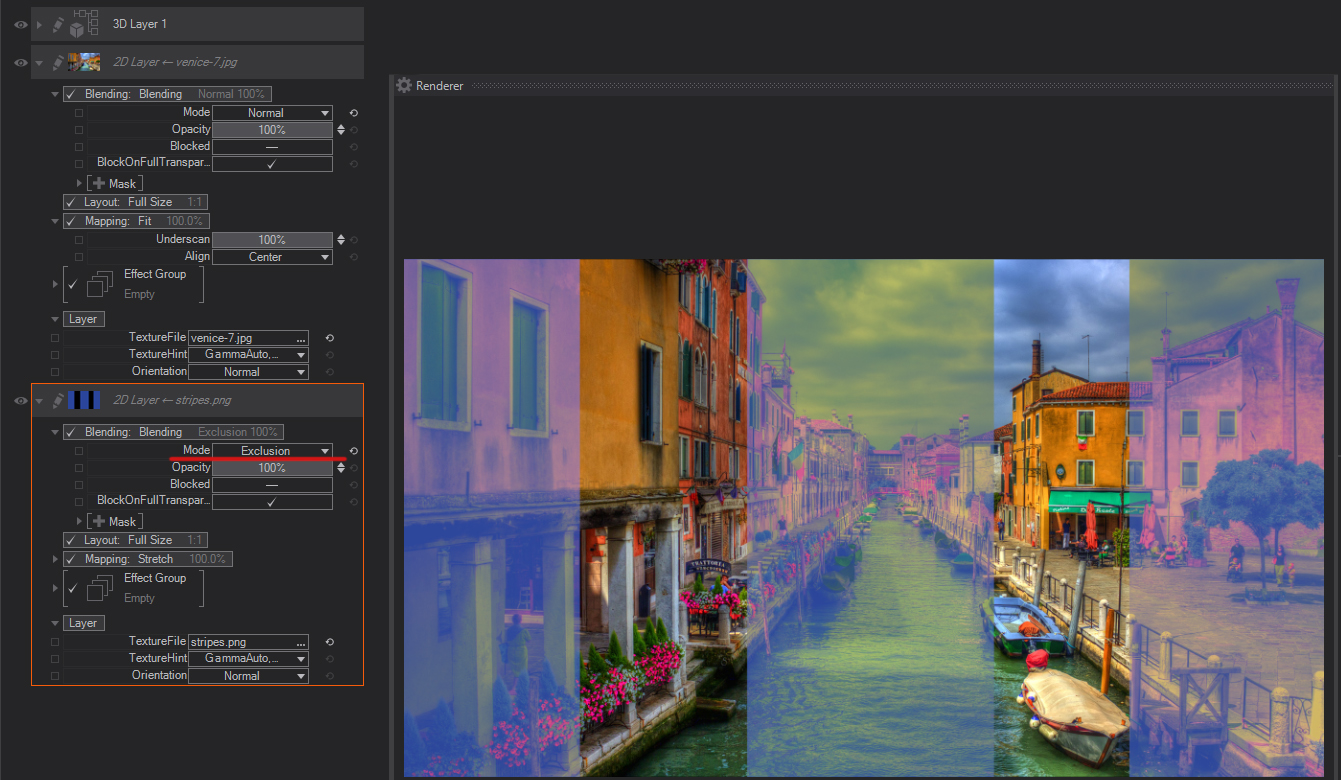Expand the Mapping: Stretch section
The width and height of the screenshot is (1341, 780).
[x=55, y=559]
